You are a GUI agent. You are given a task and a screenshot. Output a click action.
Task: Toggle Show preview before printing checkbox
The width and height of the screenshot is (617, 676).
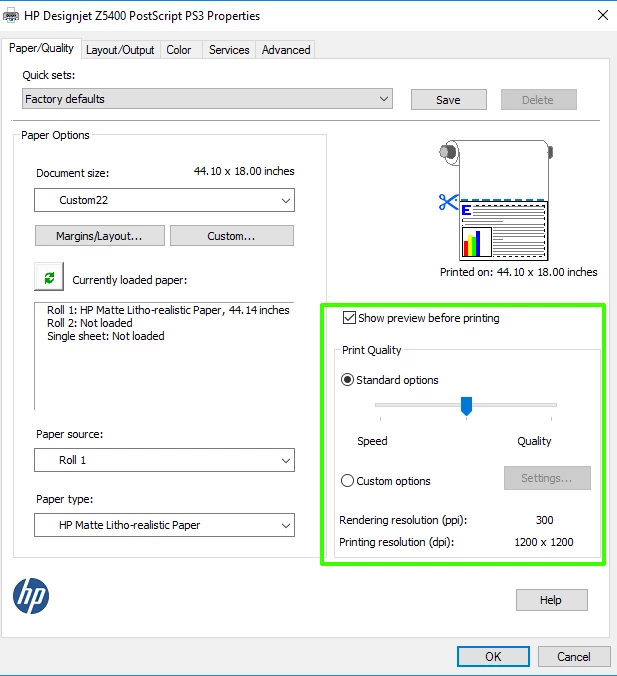pos(349,318)
